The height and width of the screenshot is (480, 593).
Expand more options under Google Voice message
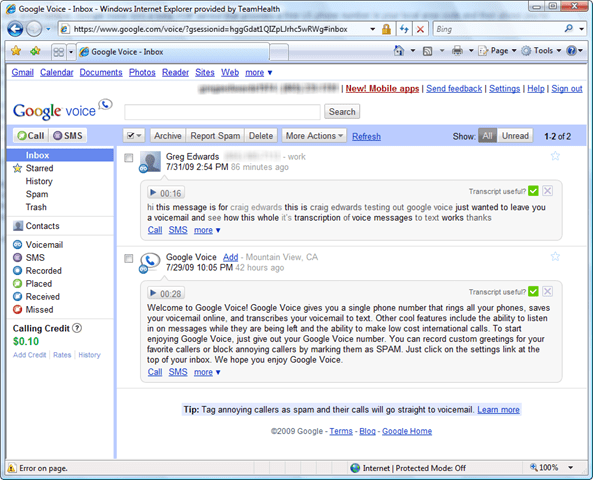(x=207, y=372)
